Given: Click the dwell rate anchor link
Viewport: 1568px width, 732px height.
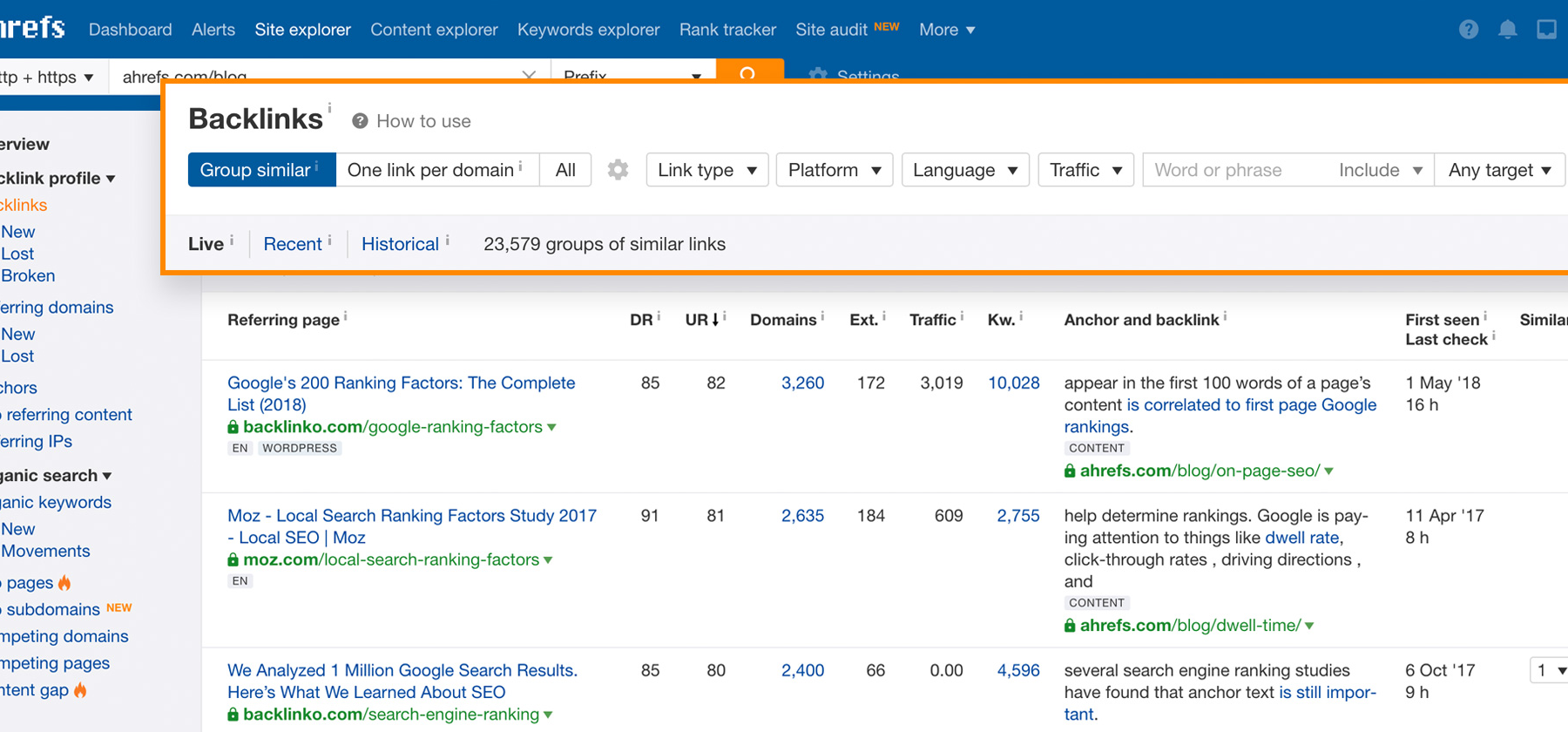Looking at the screenshot, I should [1302, 538].
